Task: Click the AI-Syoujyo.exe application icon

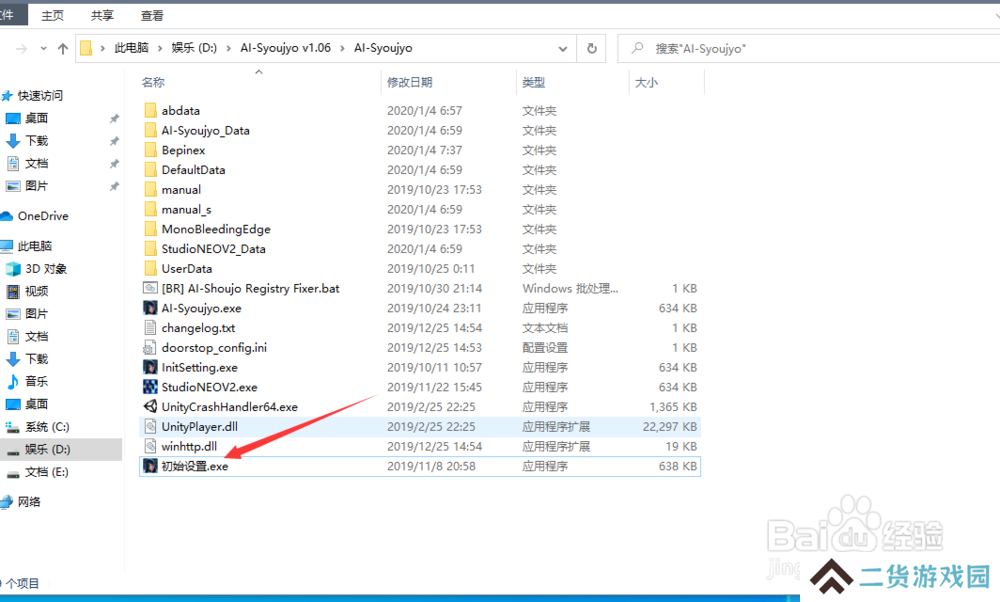Action: coord(151,308)
